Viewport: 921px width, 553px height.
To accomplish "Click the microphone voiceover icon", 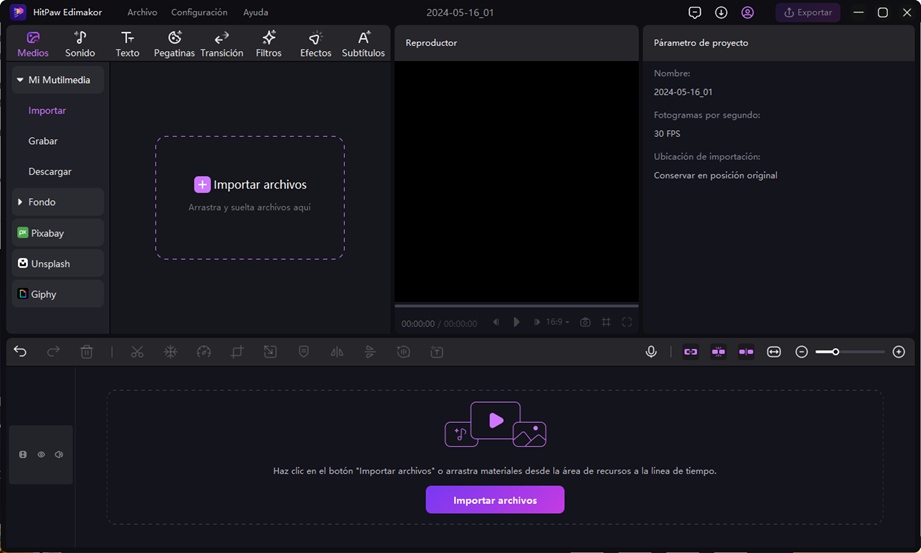I will (651, 352).
